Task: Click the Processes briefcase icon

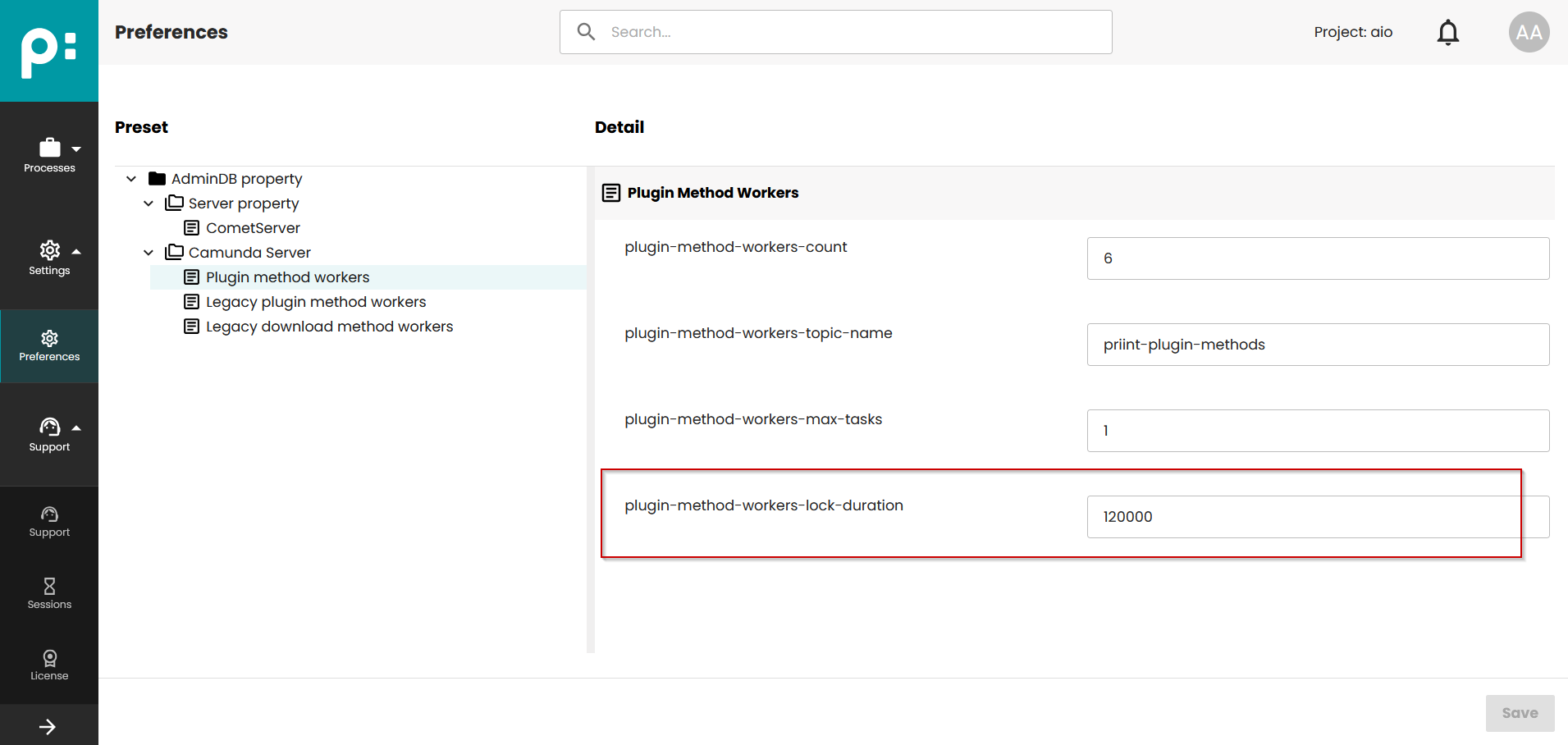Action: (x=49, y=148)
